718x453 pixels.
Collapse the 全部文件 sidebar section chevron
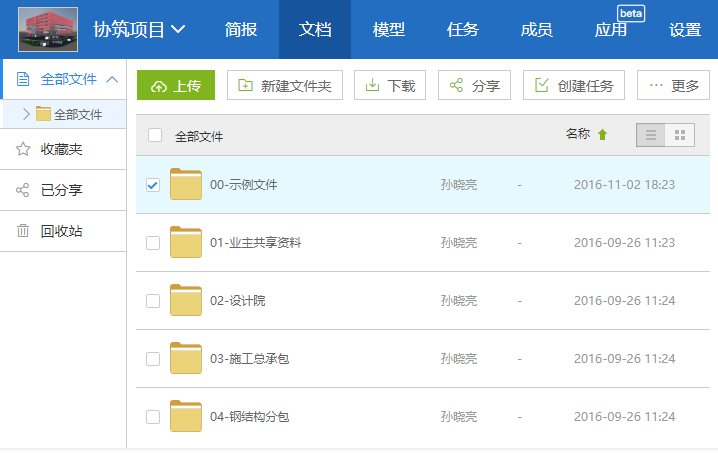tap(112, 80)
